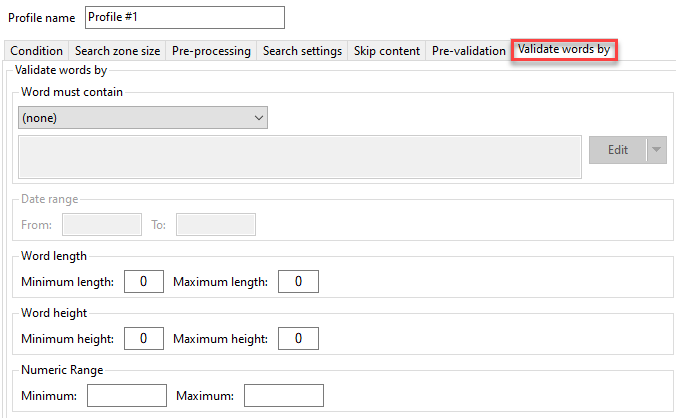Expand the Word must contain dropdown
Viewport: 676px width, 418px height.
(x=143, y=118)
